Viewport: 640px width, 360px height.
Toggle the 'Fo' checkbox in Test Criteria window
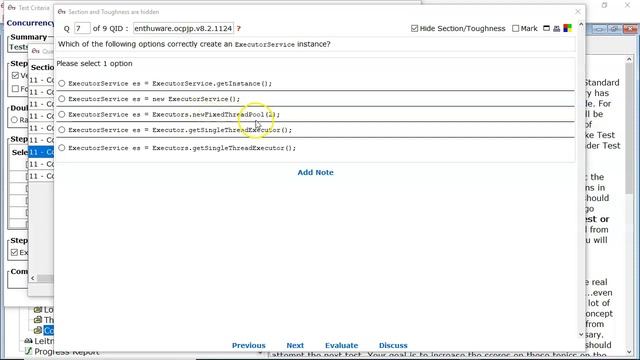[16, 89]
